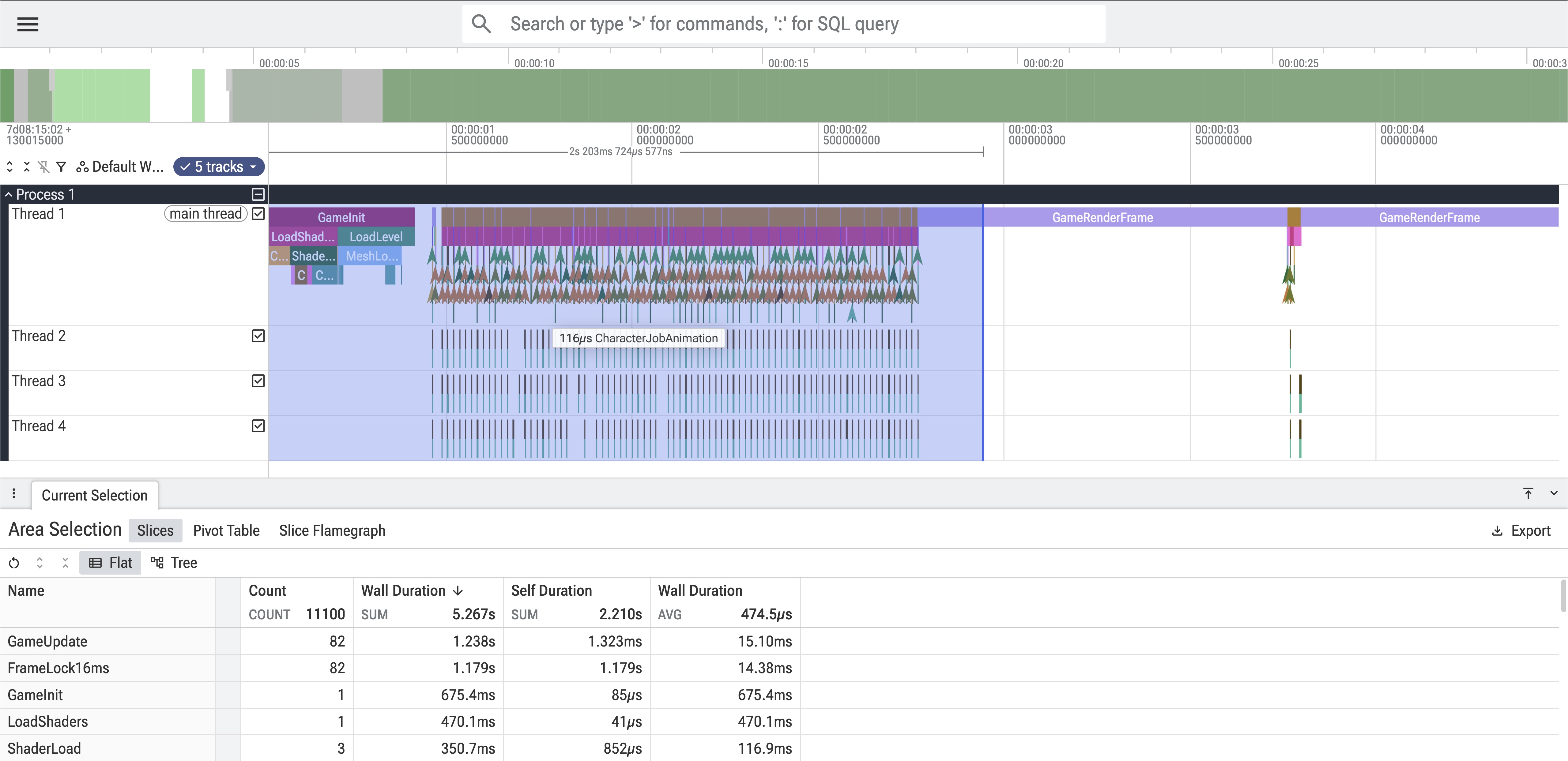The width and height of the screenshot is (1568, 761).
Task: Click the search magnifier icon
Action: (x=481, y=24)
